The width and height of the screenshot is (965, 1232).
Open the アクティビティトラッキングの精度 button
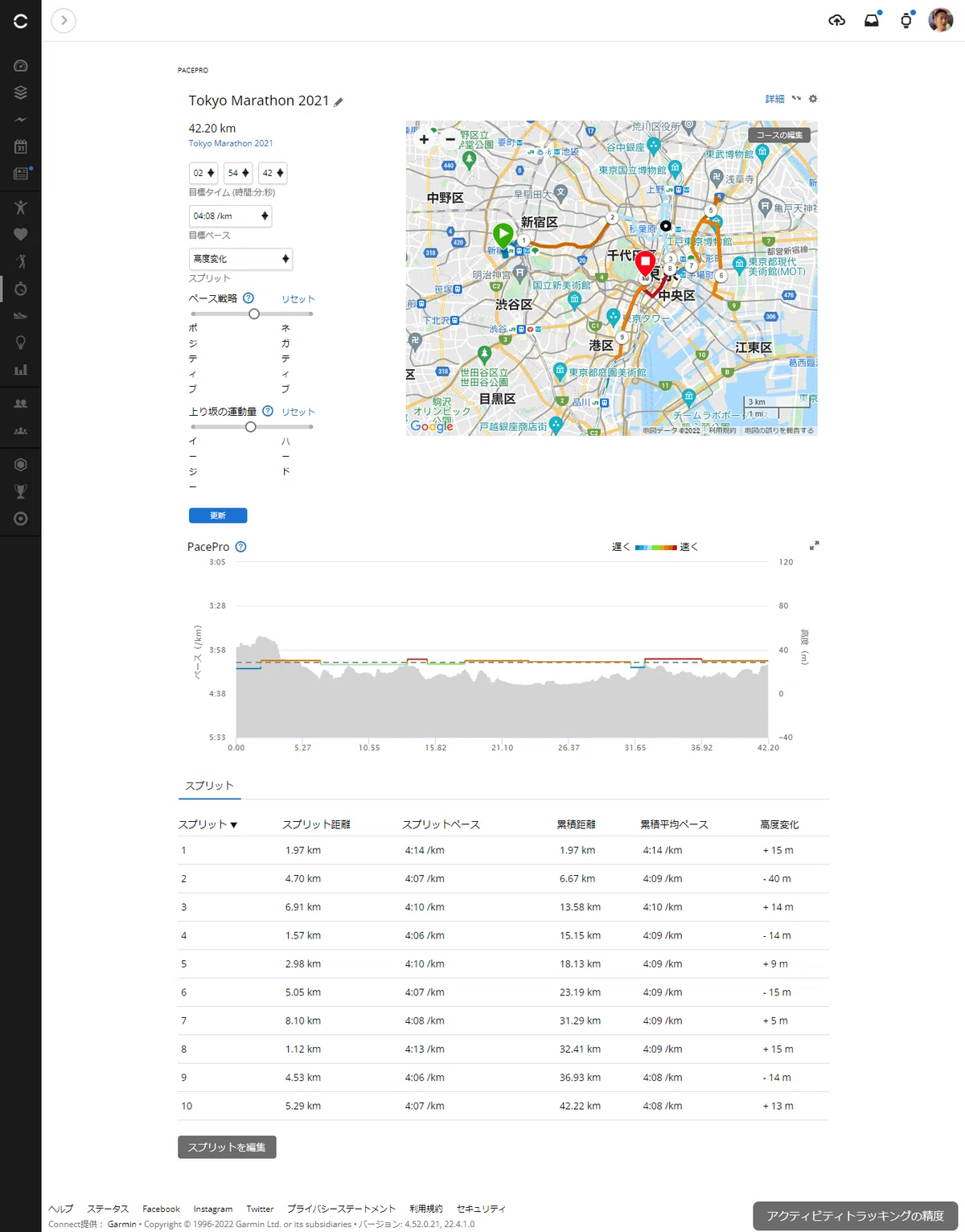point(855,1216)
